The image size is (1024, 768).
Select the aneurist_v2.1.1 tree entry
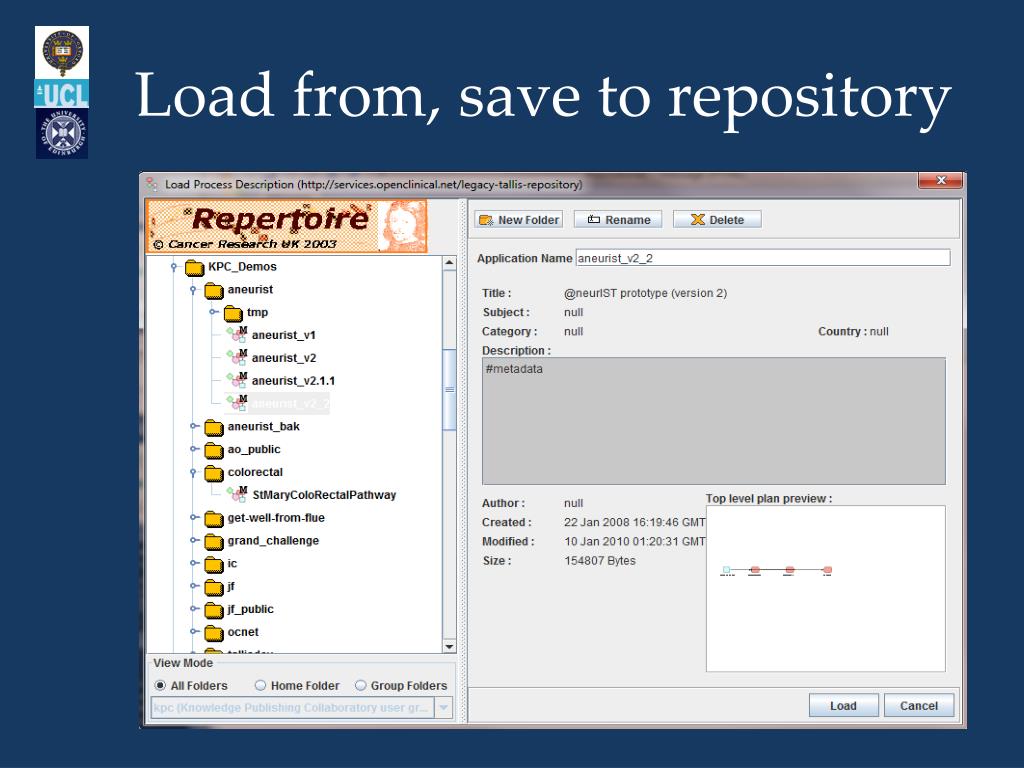click(x=293, y=381)
